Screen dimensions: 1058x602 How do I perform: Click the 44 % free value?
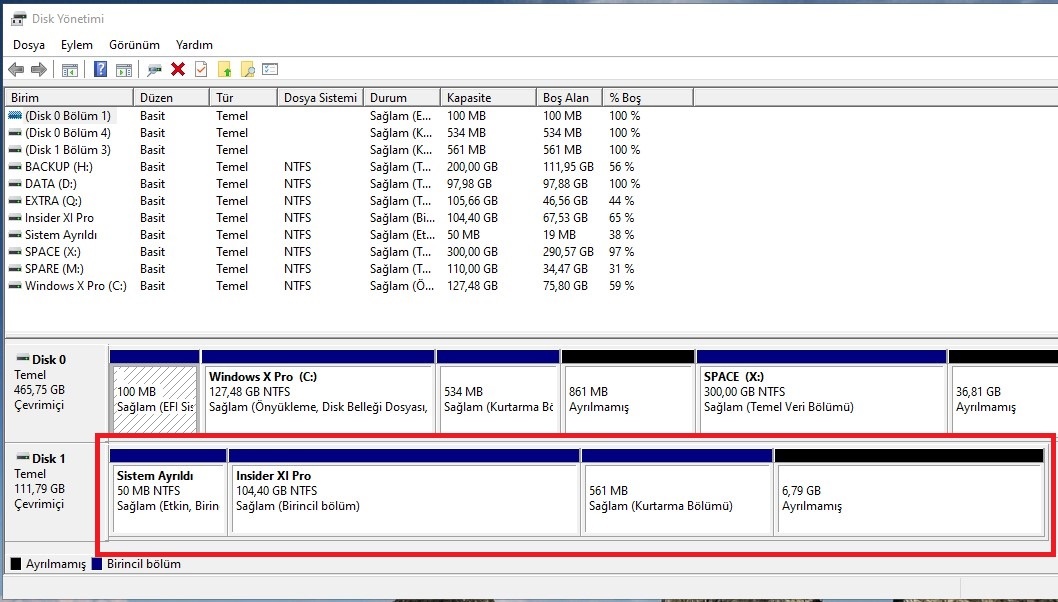coord(621,200)
